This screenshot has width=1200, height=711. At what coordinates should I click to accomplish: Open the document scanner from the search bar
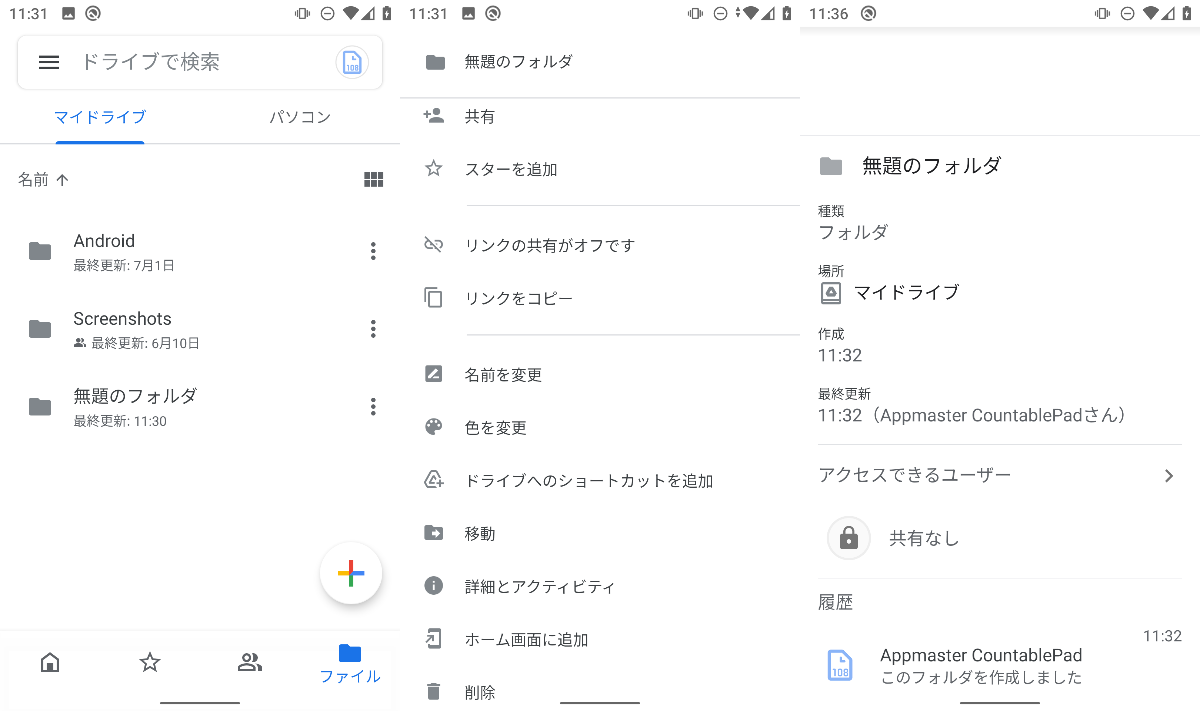pos(351,62)
